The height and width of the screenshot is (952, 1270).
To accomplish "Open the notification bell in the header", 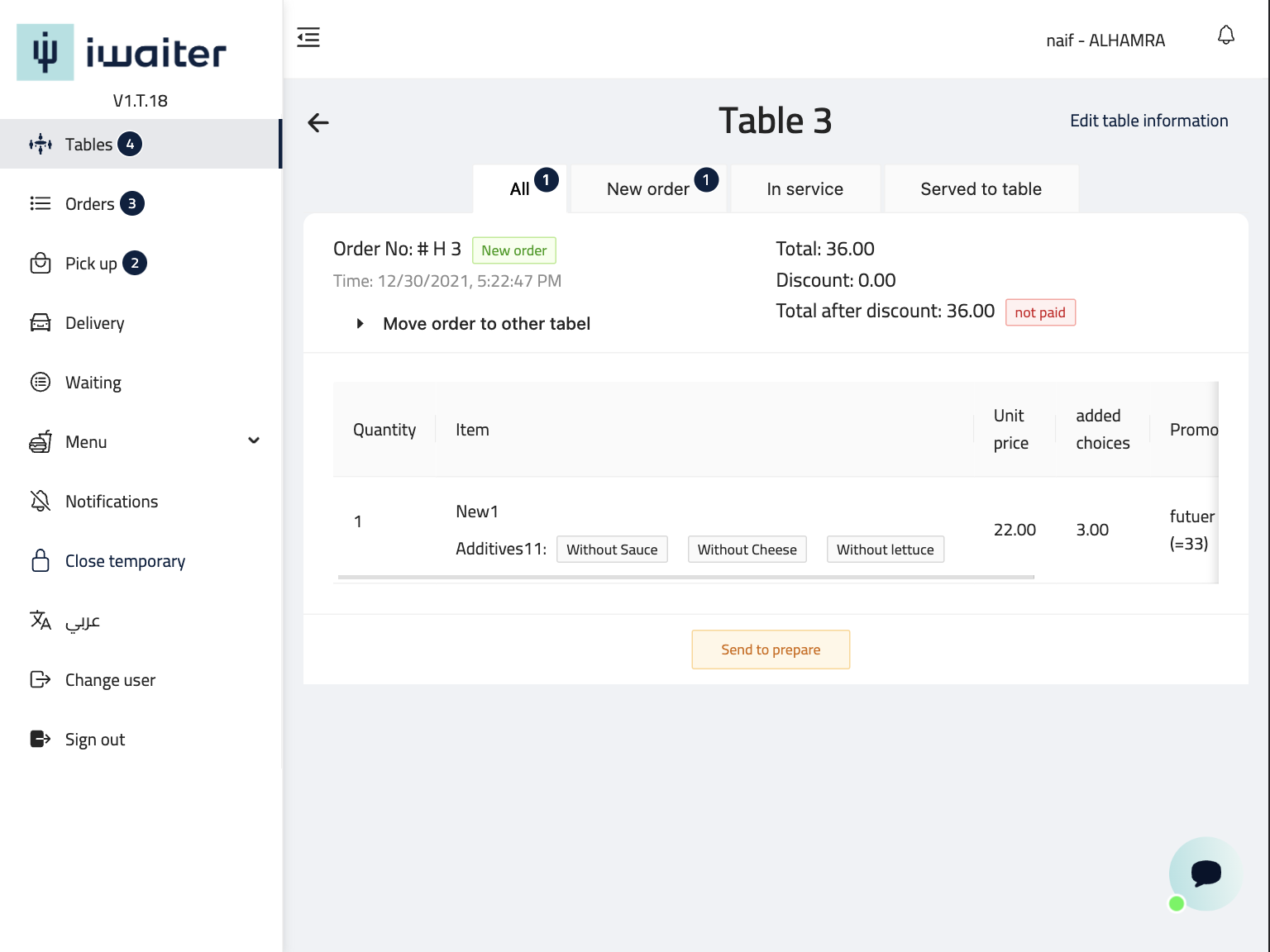I will tap(1225, 36).
